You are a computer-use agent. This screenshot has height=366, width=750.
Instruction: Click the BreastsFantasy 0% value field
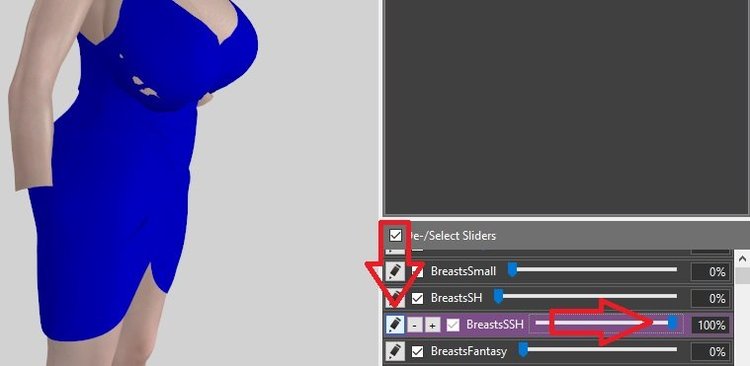pos(710,352)
